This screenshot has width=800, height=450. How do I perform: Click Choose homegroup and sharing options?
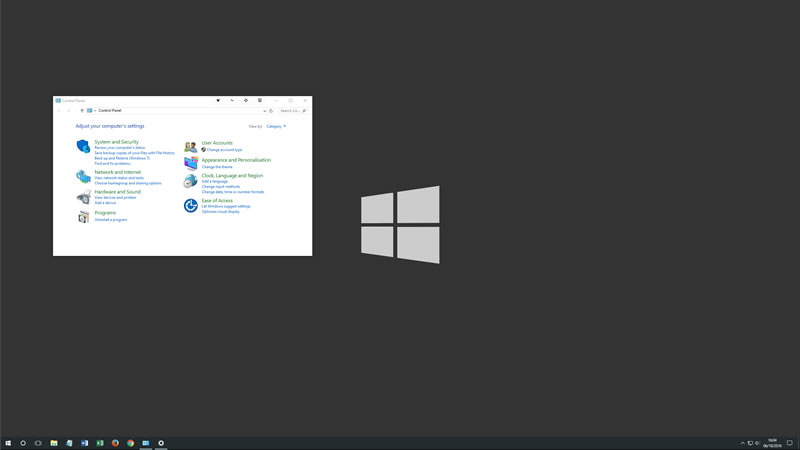pos(128,183)
